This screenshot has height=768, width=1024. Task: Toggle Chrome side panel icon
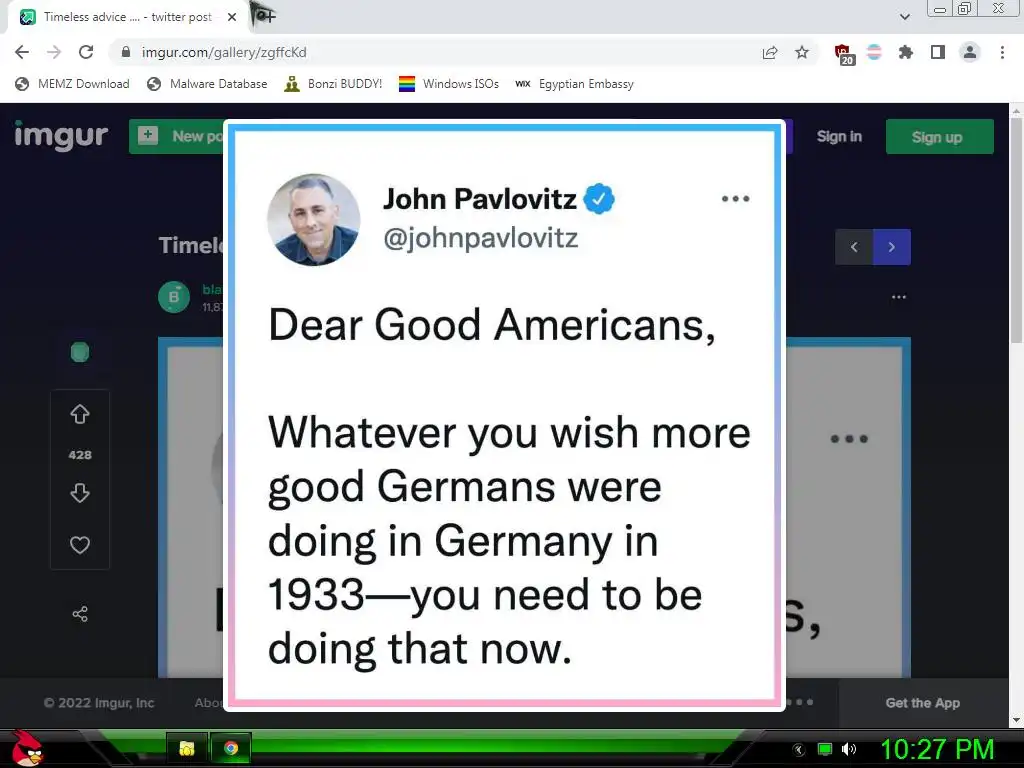tap(938, 52)
